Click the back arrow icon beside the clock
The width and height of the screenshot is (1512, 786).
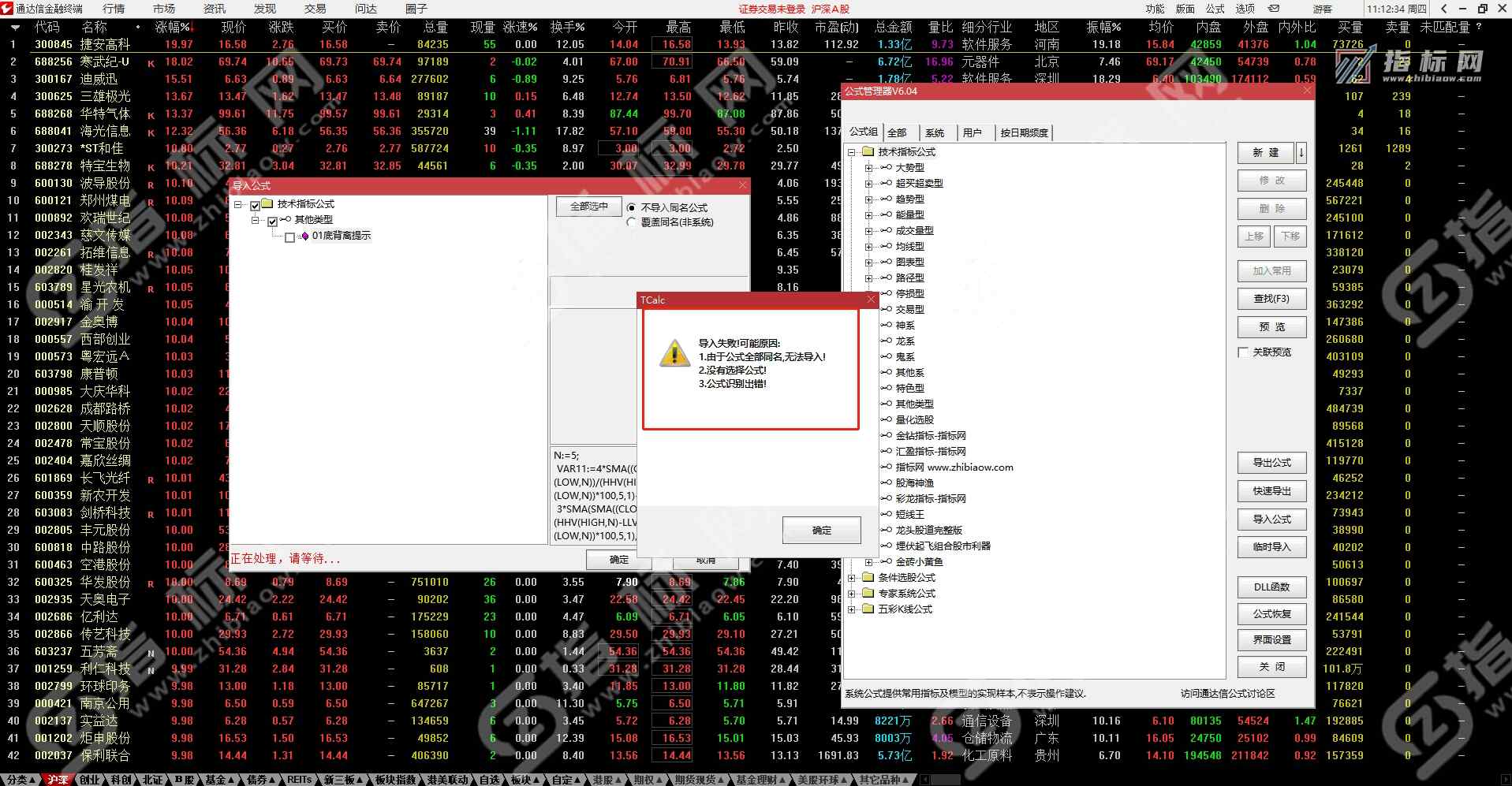pyautogui.click(x=1444, y=9)
